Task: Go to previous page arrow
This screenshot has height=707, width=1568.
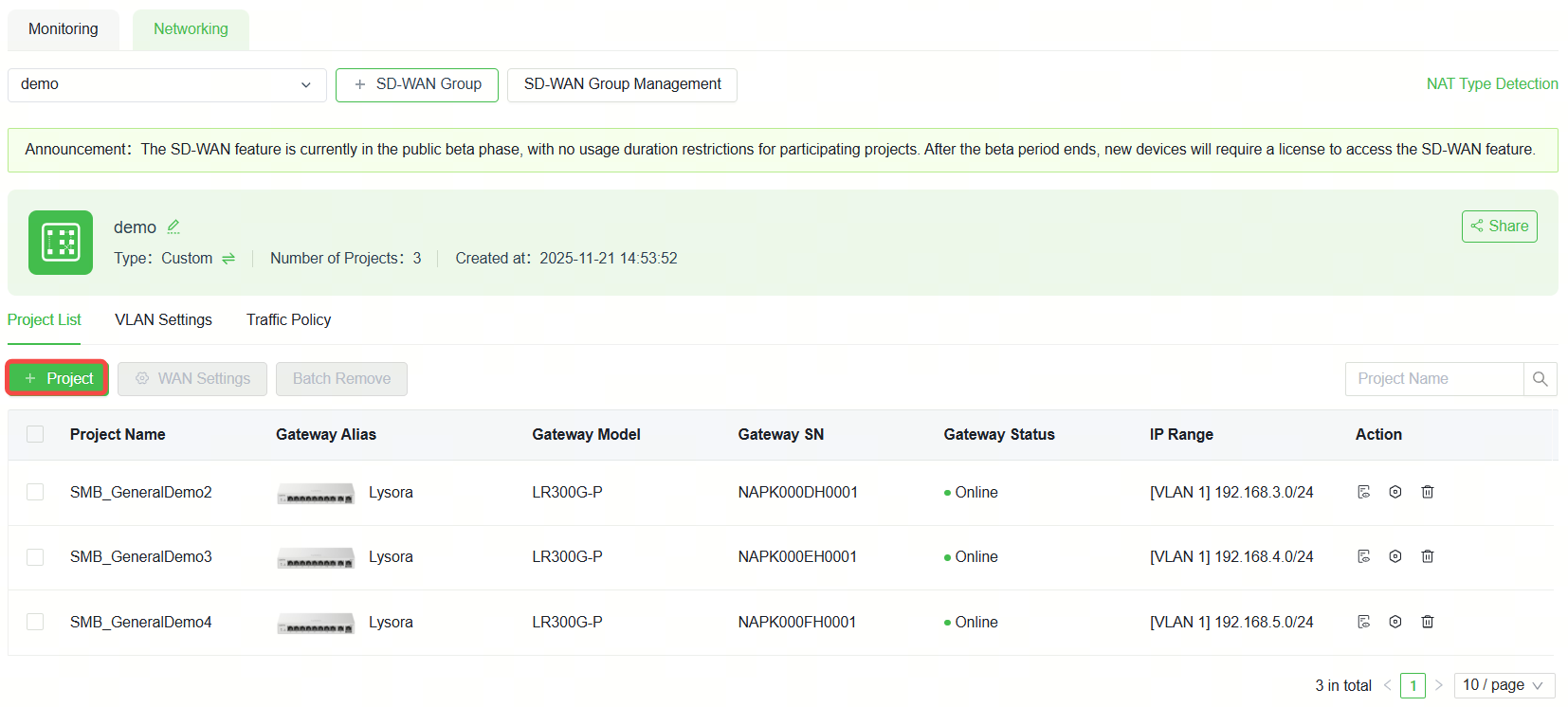Action: tap(1388, 685)
